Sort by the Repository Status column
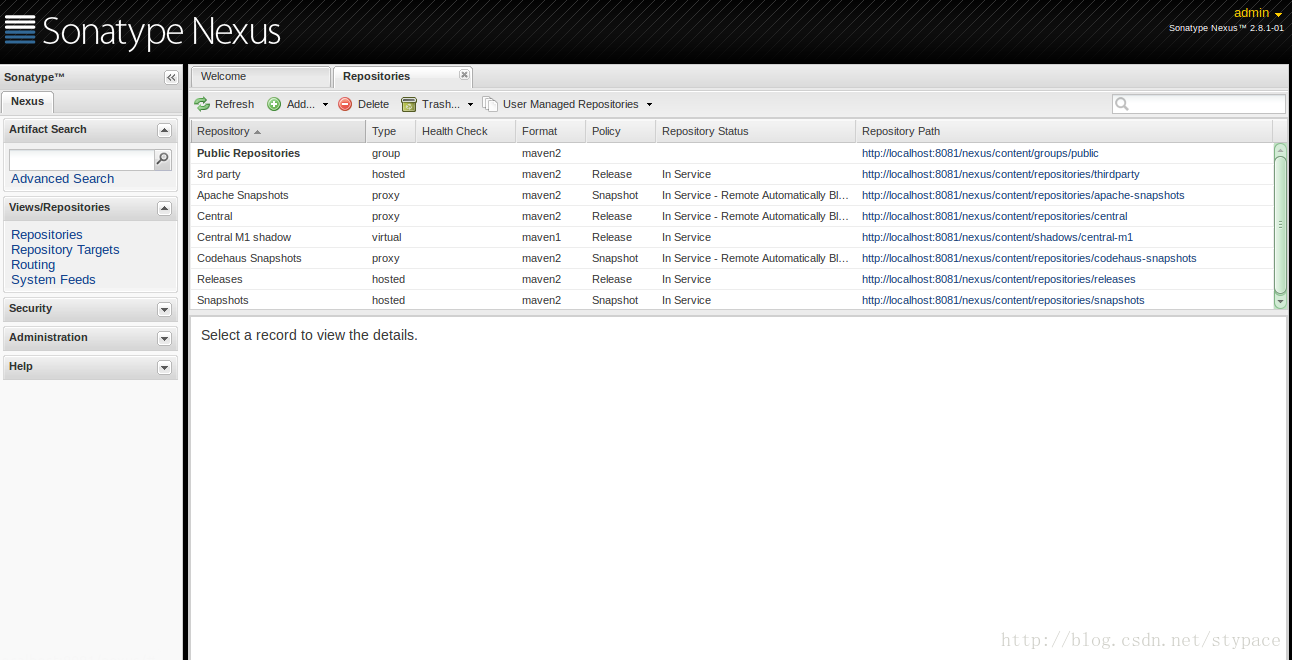The width and height of the screenshot is (1292, 660). [756, 131]
